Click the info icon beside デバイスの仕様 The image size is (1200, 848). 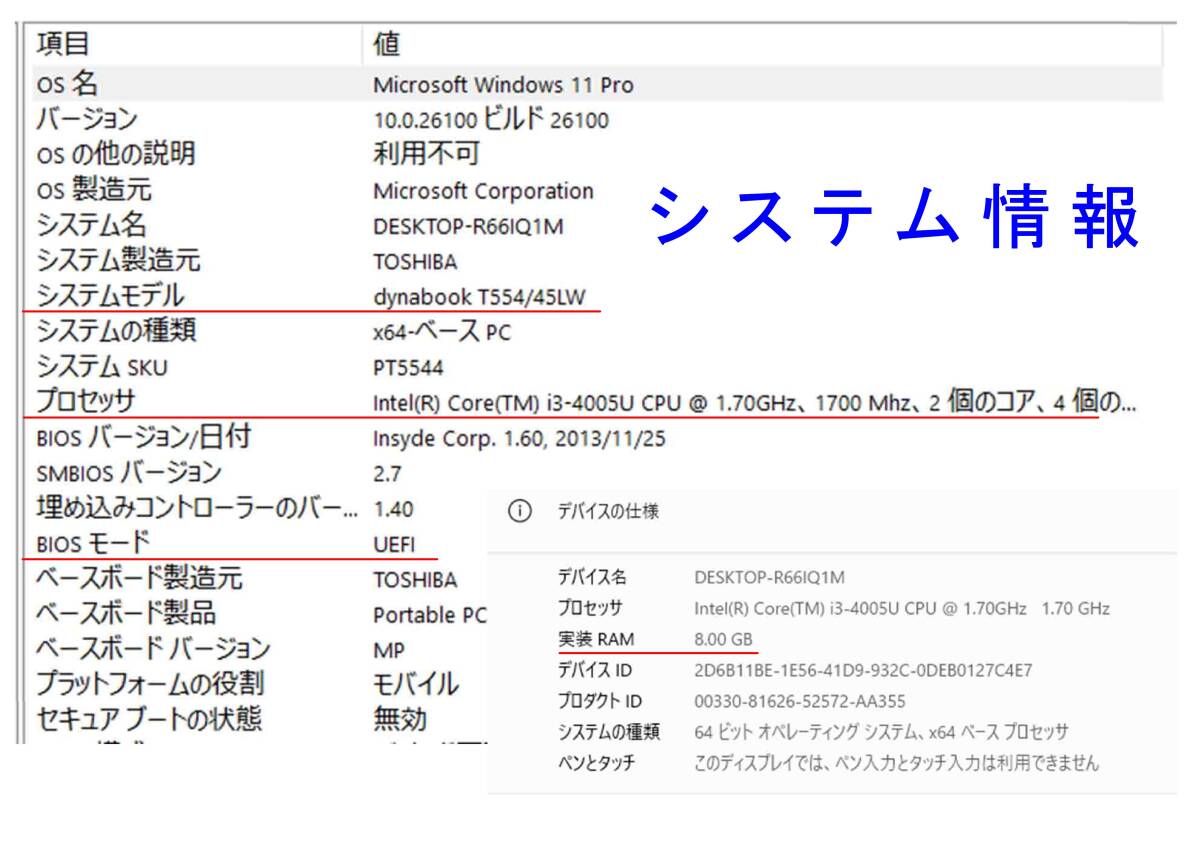coord(518,511)
